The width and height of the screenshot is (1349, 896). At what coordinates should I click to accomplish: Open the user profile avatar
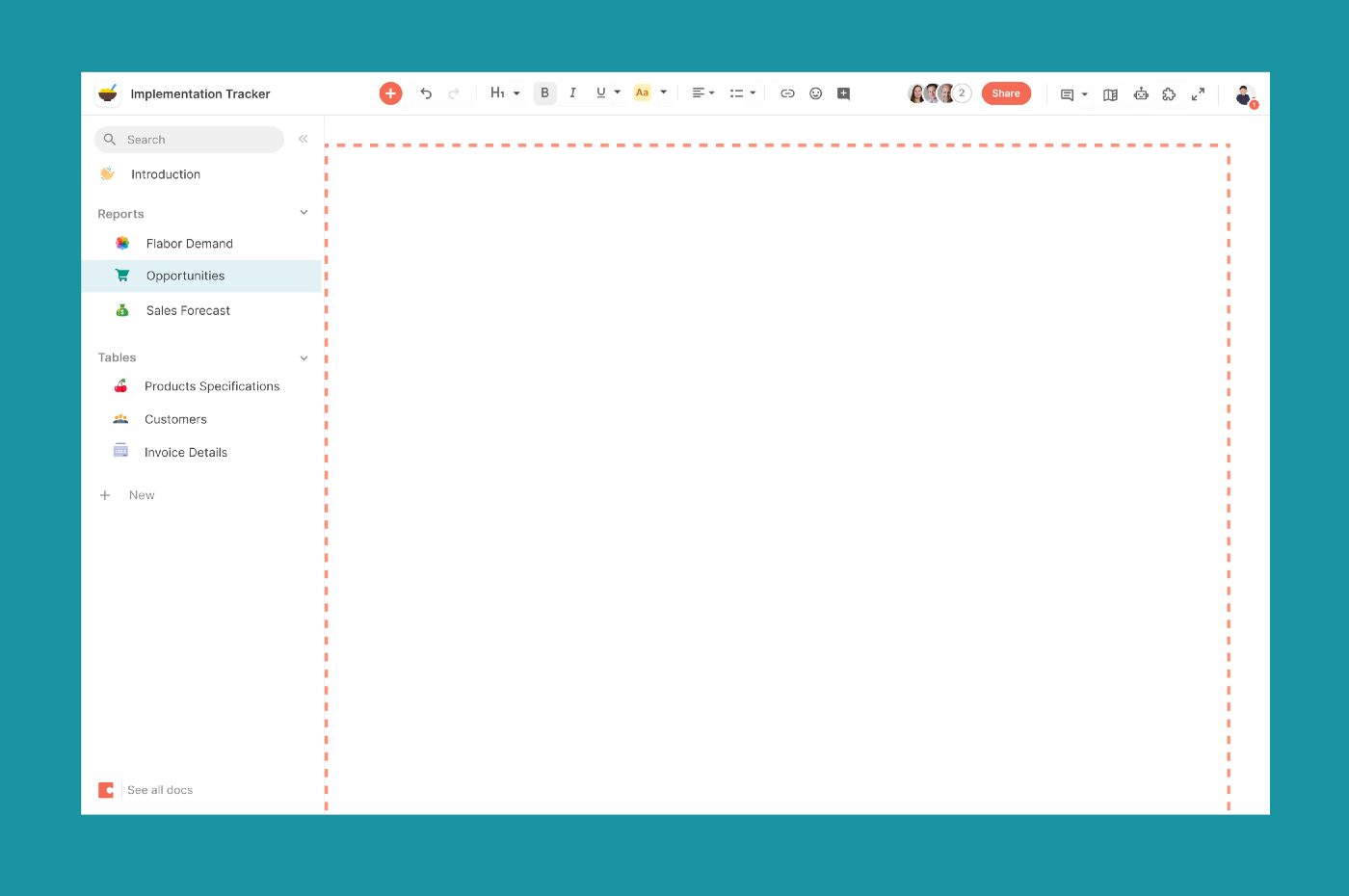(1244, 94)
